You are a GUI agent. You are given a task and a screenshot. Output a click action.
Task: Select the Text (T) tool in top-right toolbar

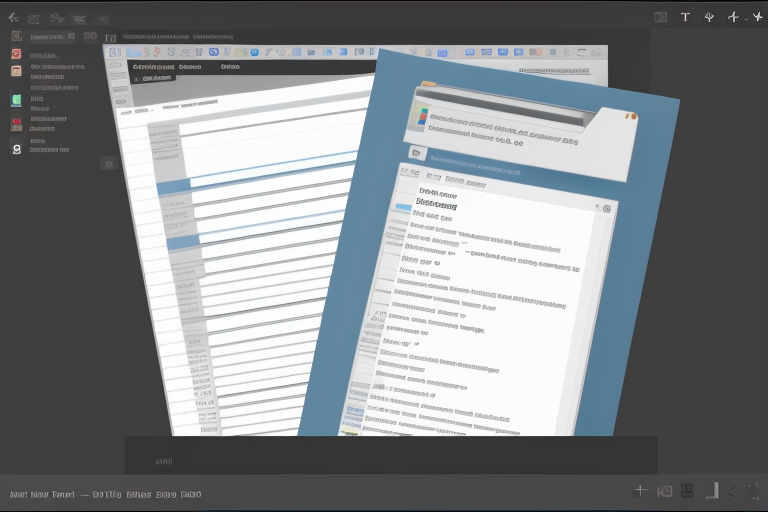click(x=685, y=17)
